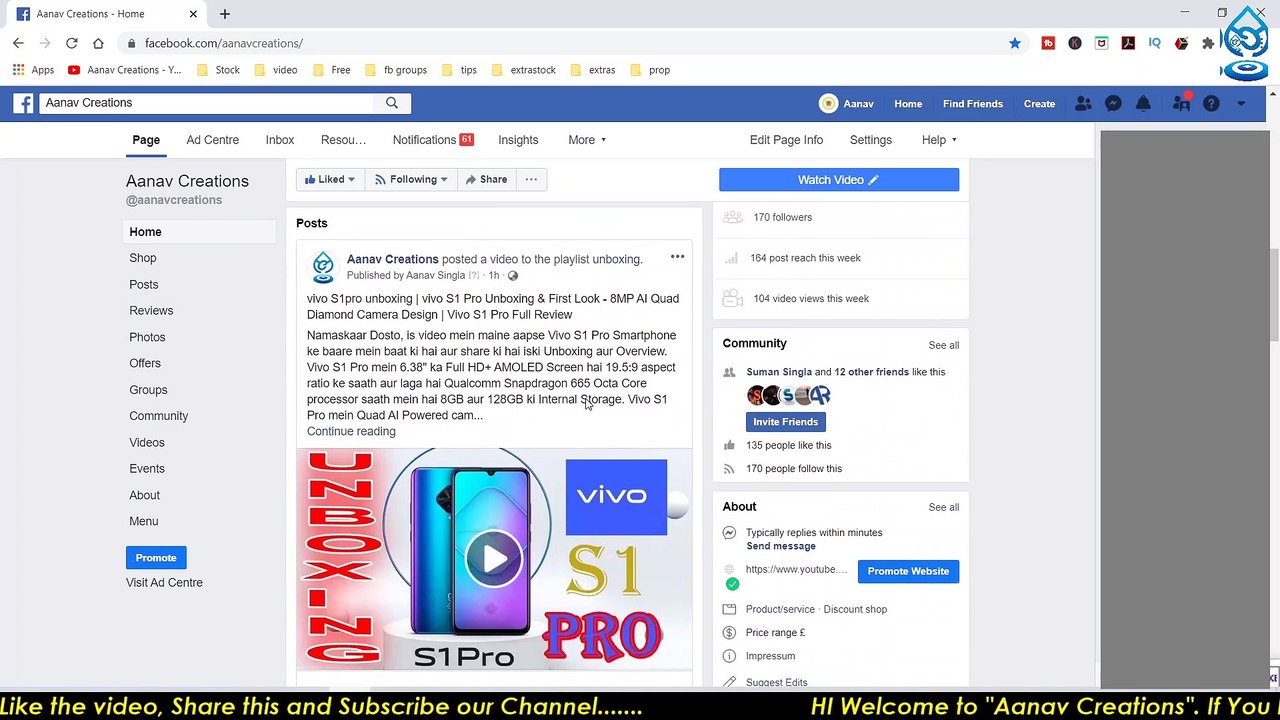Image resolution: width=1280 pixels, height=720 pixels.
Task: Open the Chrome extensions puzzle icon
Action: pos(1208,43)
